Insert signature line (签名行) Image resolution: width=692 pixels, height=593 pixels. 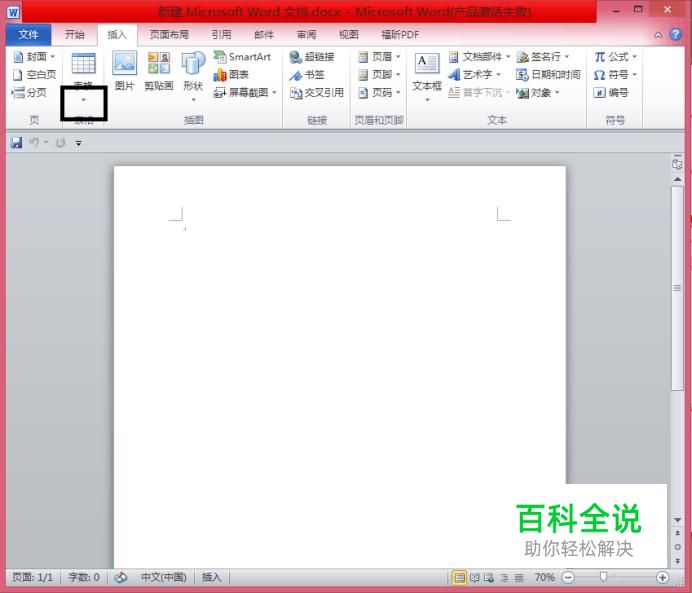tap(543, 56)
